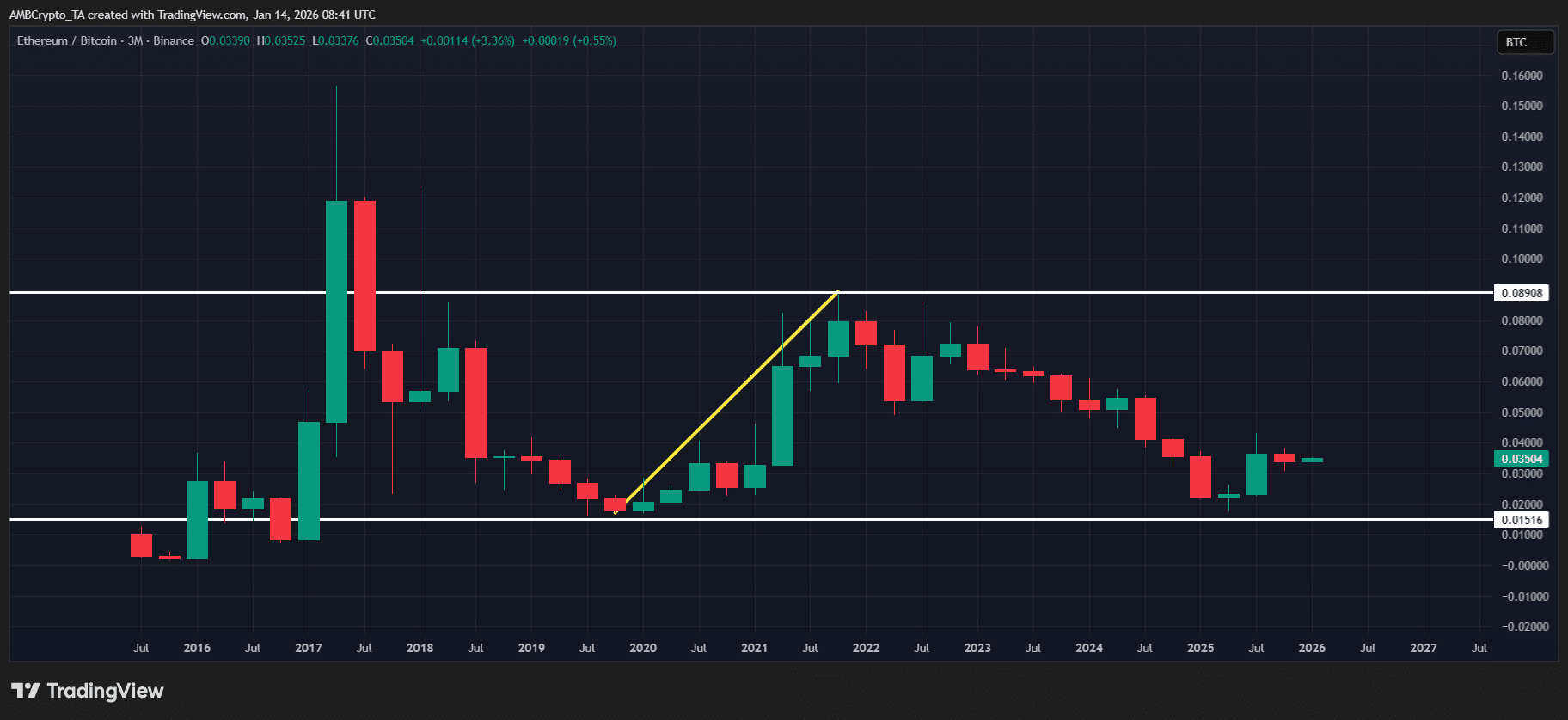This screenshot has width=1568, height=720.
Task: Click the Ethereum / Bitcoin symbol title
Action: 105,40
